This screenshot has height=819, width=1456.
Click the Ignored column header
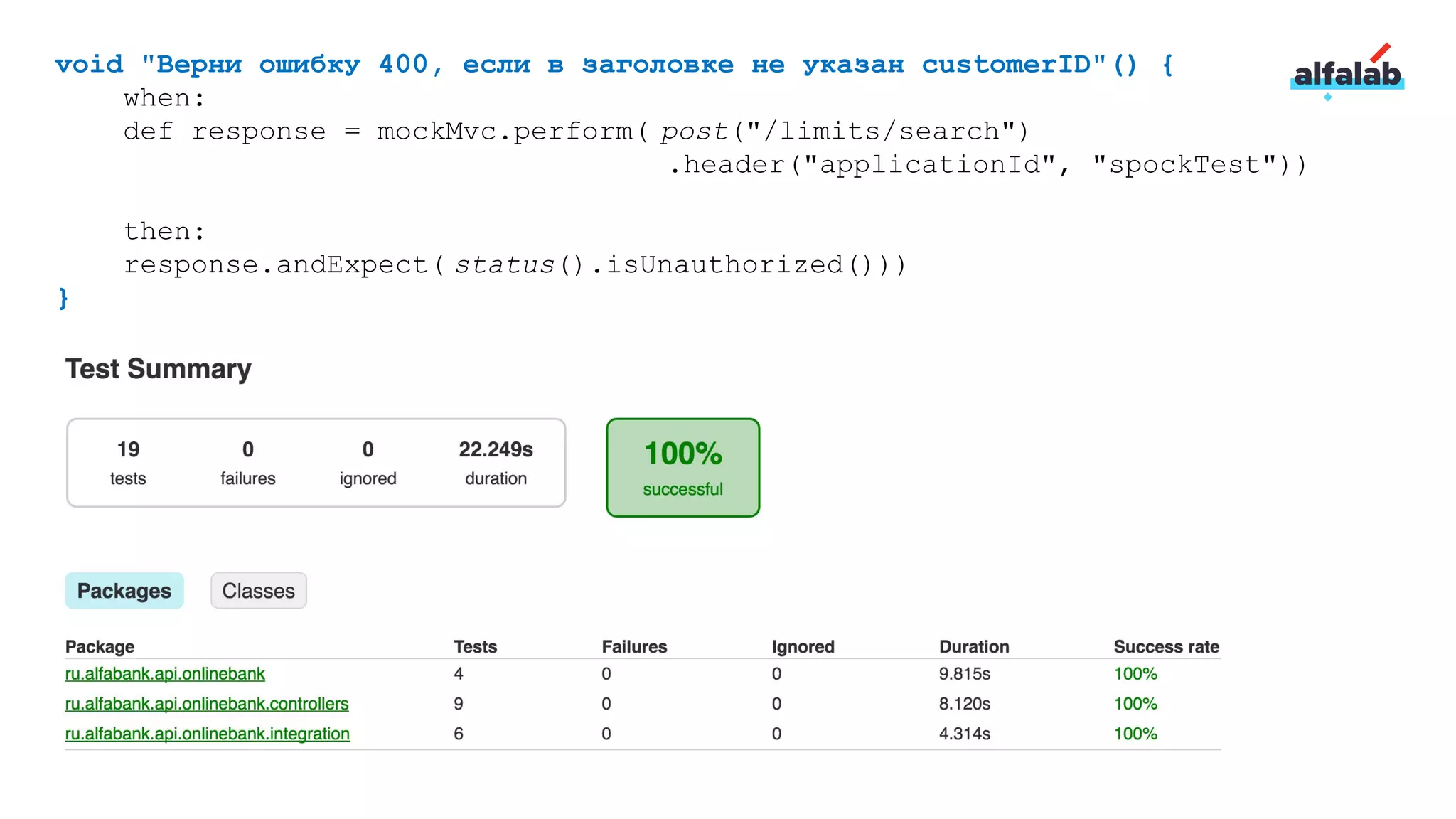(803, 646)
